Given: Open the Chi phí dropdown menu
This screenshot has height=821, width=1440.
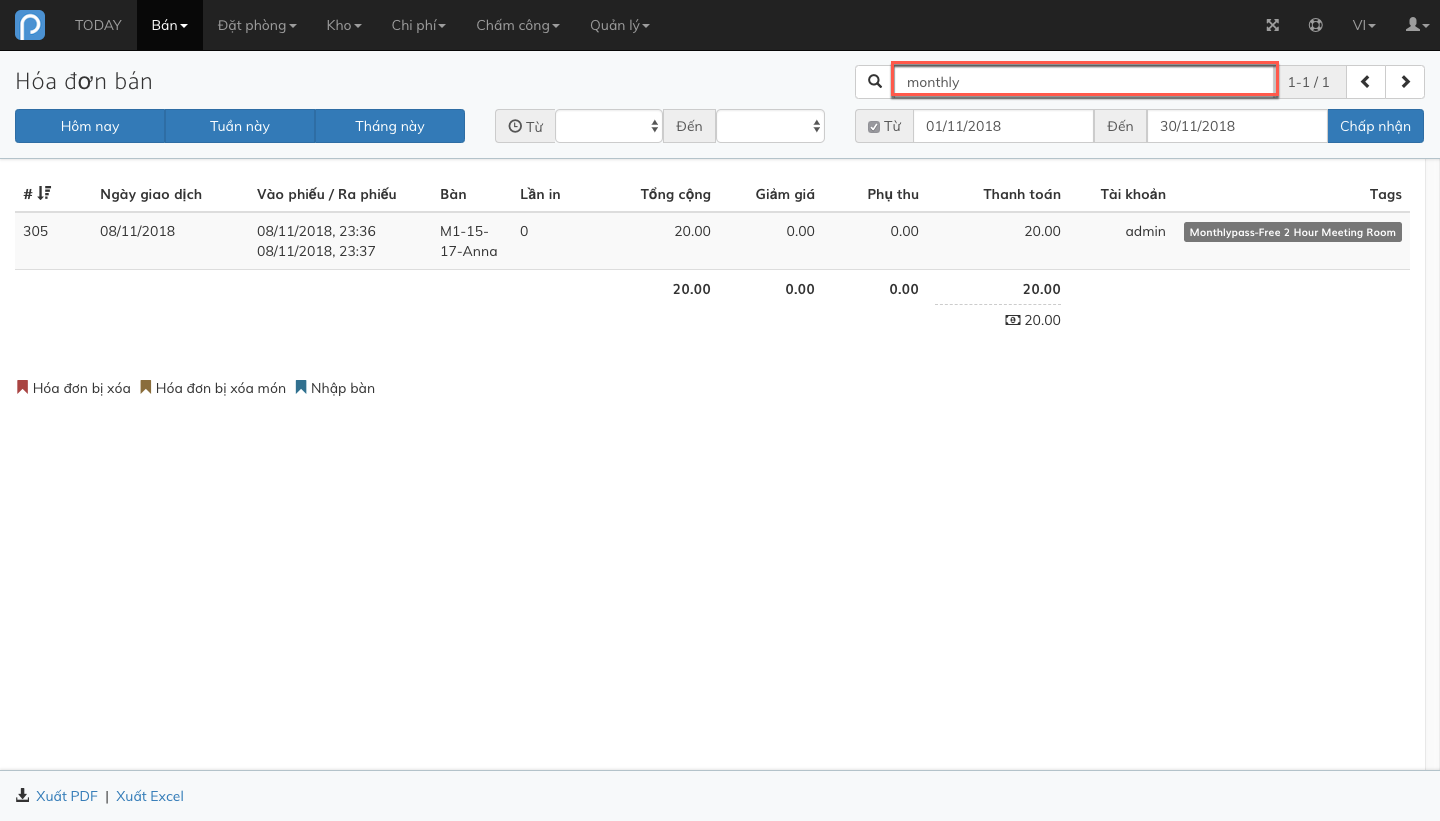Looking at the screenshot, I should click(x=419, y=25).
